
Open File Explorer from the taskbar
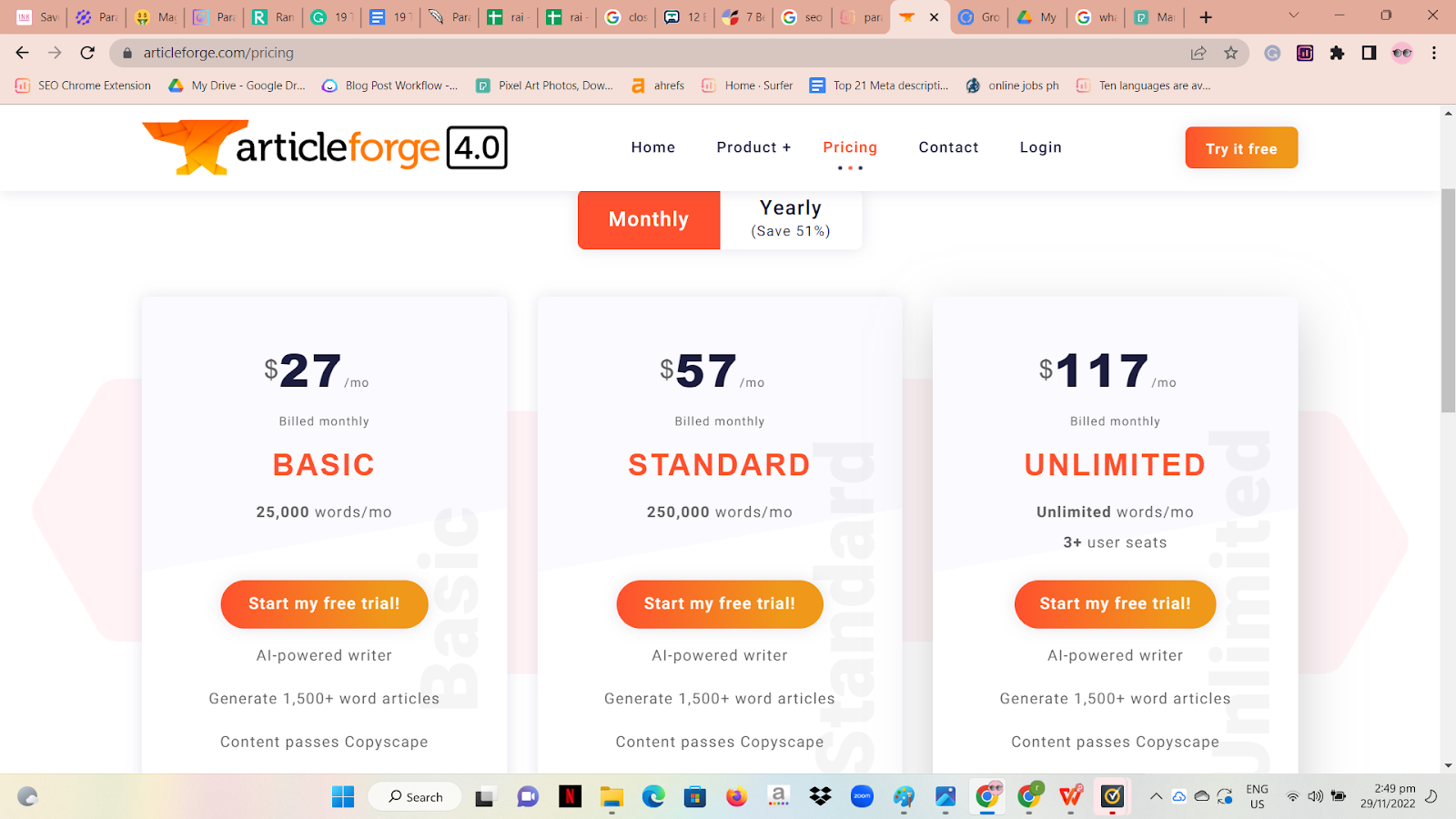612,797
